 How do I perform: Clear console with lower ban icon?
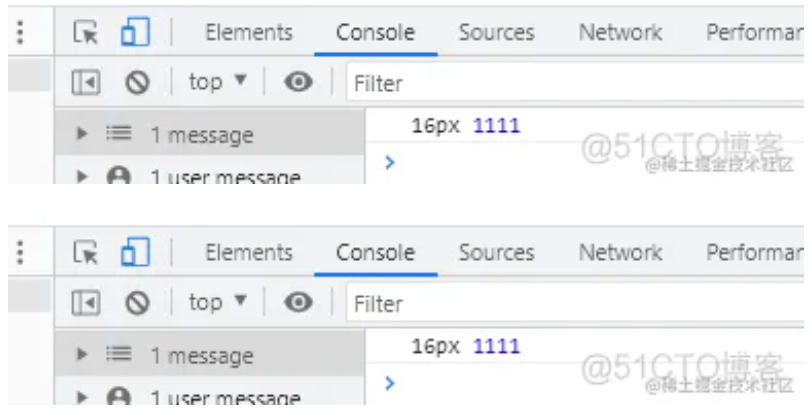(138, 302)
